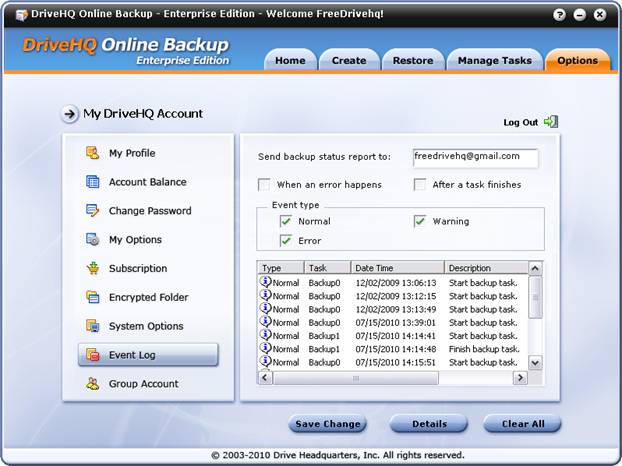Click the Clear All button

click(522, 424)
